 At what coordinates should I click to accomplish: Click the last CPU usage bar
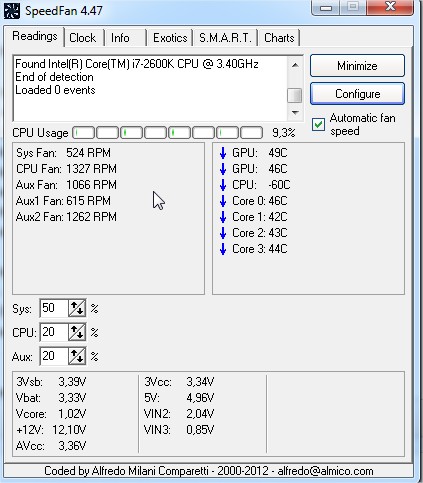[x=252, y=133]
